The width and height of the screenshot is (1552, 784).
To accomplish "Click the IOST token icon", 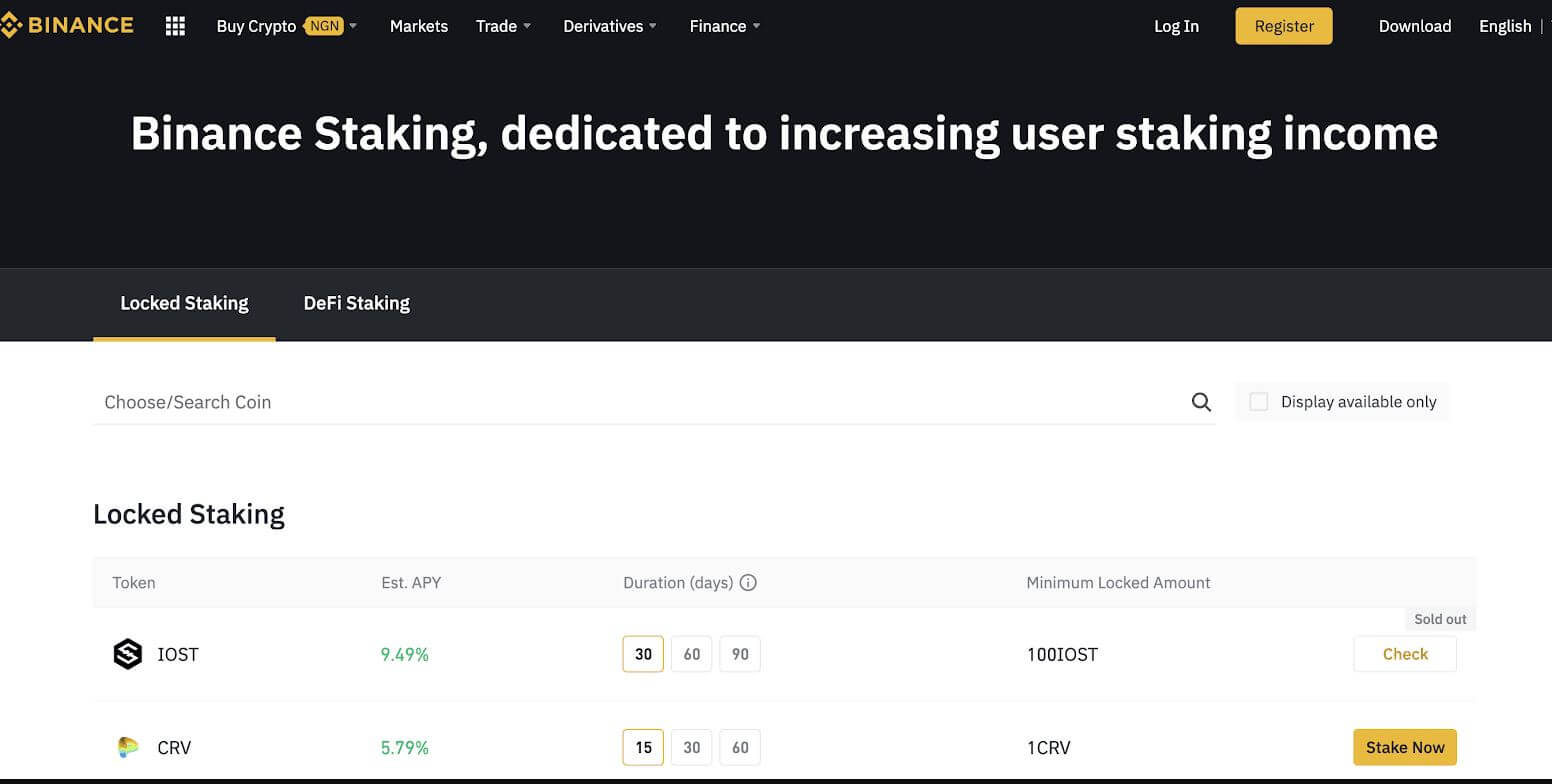I will pos(128,654).
